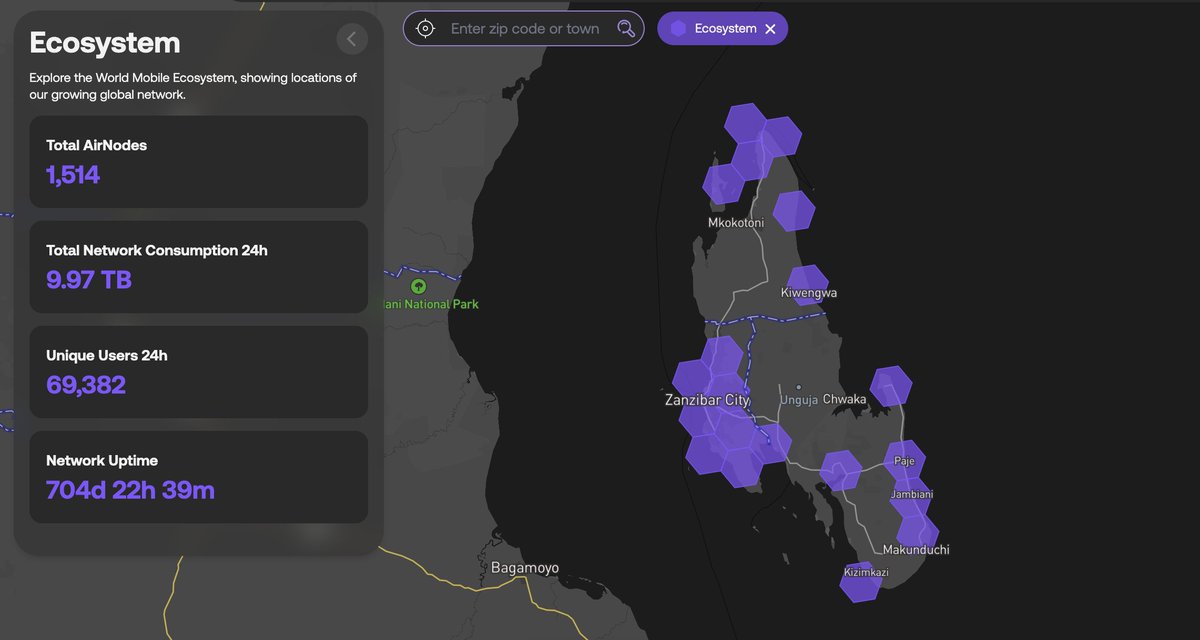The image size is (1200, 640).
Task: Click the national park tree icon
Action: 418,286
